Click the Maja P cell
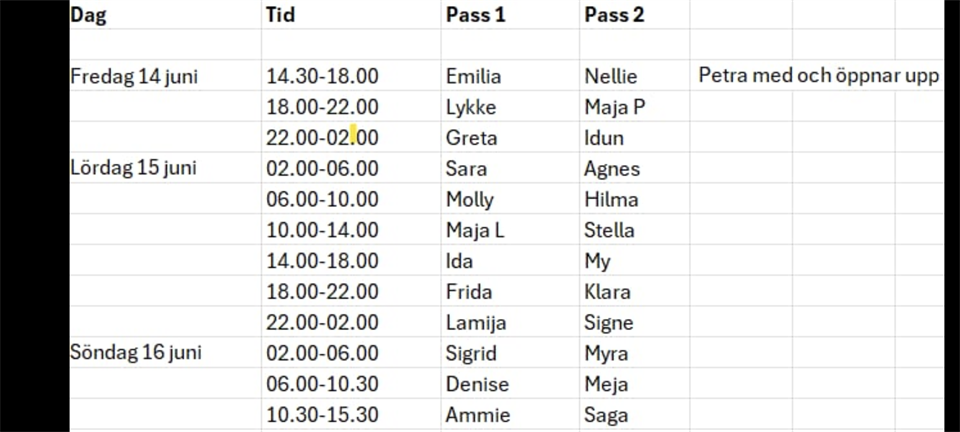Image resolution: width=960 pixels, height=432 pixels. [x=615, y=107]
